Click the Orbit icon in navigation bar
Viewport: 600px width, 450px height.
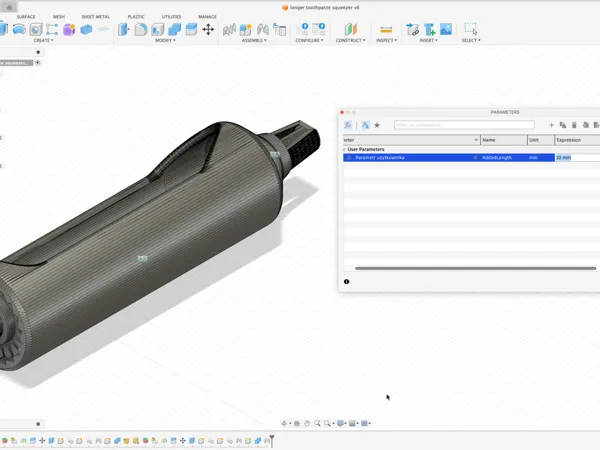284,423
